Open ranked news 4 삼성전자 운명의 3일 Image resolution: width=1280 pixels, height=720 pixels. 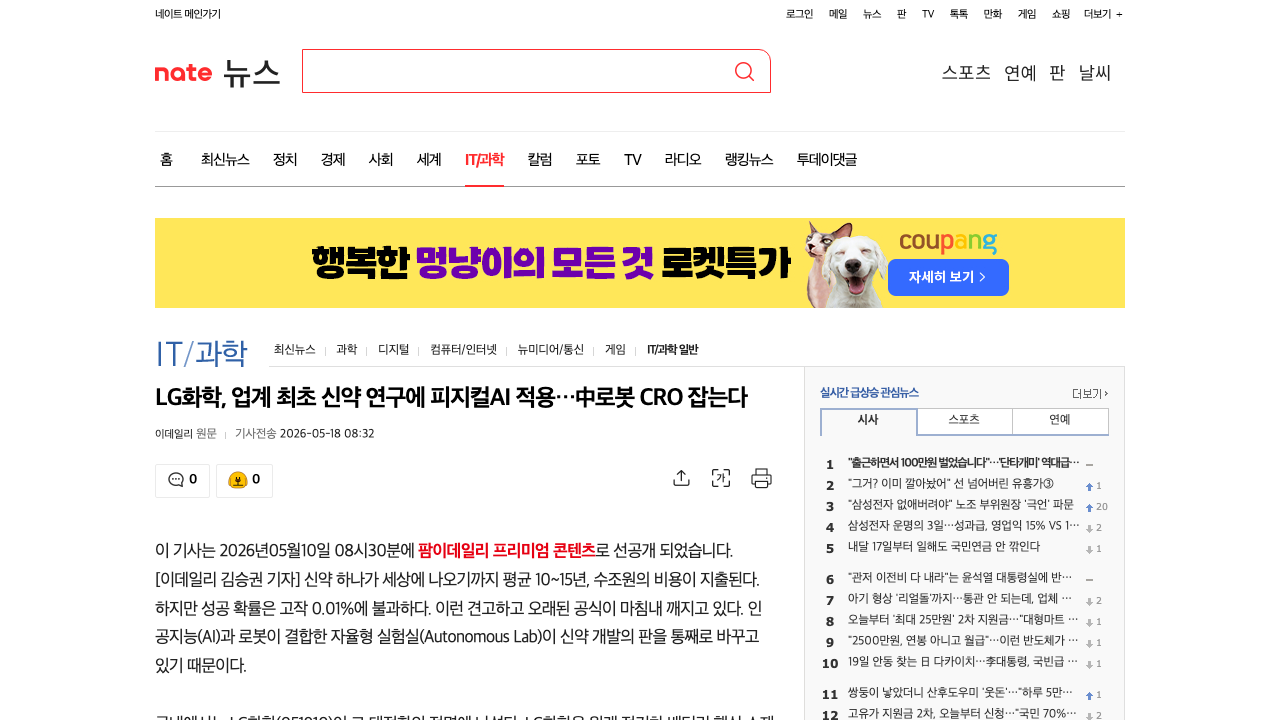963,526
